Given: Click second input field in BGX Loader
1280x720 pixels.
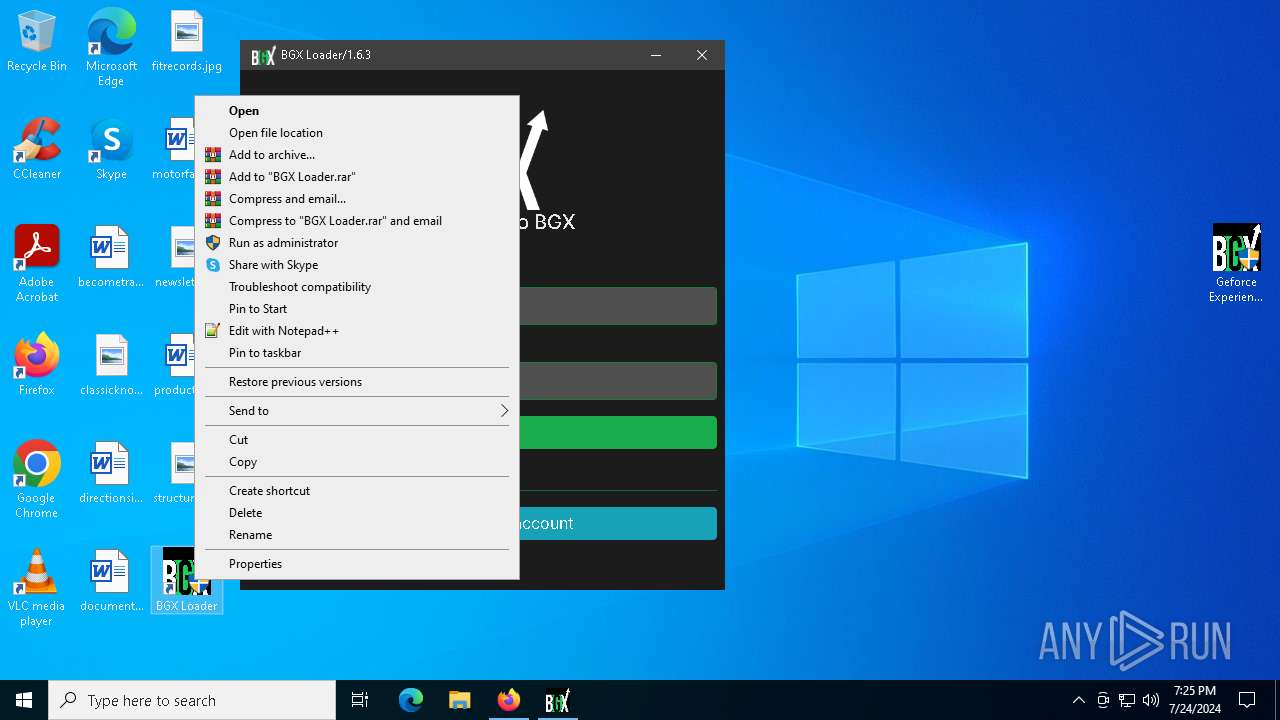Looking at the screenshot, I should coord(617,381).
